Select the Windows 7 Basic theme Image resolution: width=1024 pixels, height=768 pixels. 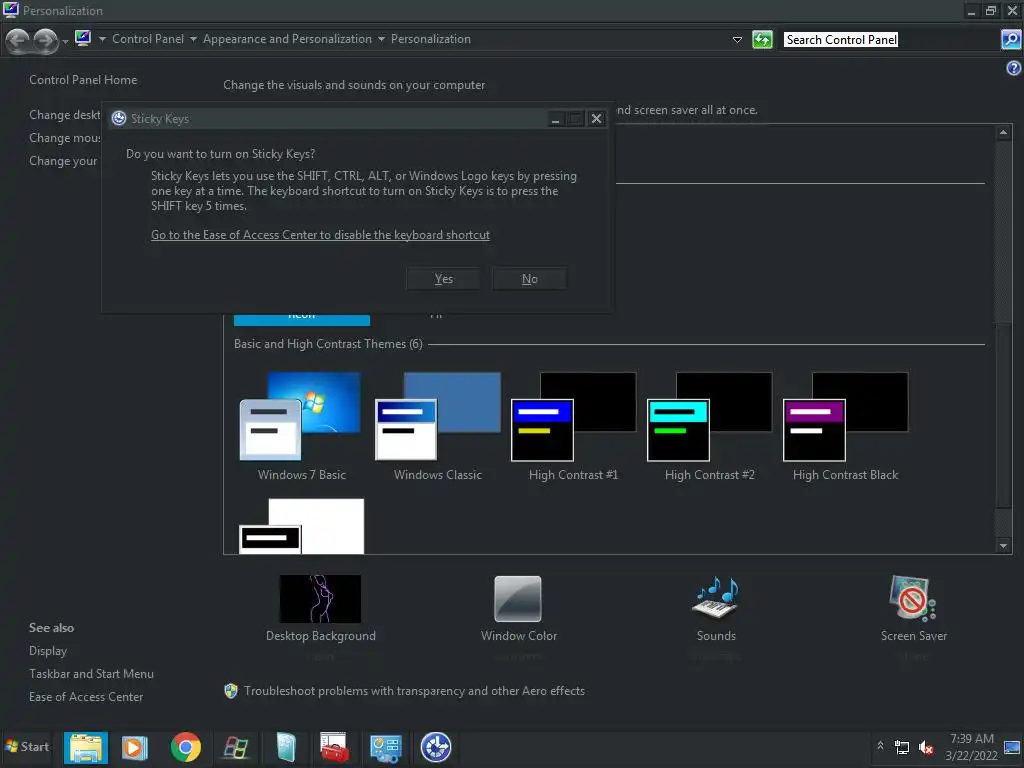[x=301, y=427]
